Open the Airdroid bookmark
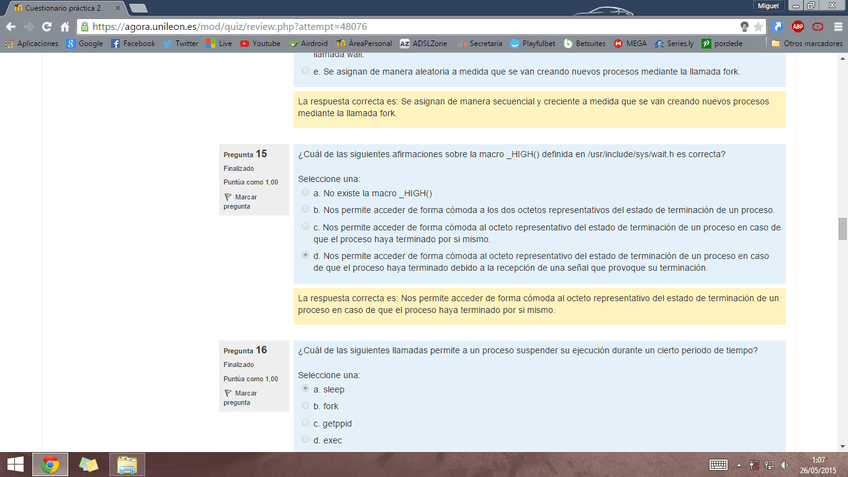This screenshot has height=477, width=848. pos(308,43)
